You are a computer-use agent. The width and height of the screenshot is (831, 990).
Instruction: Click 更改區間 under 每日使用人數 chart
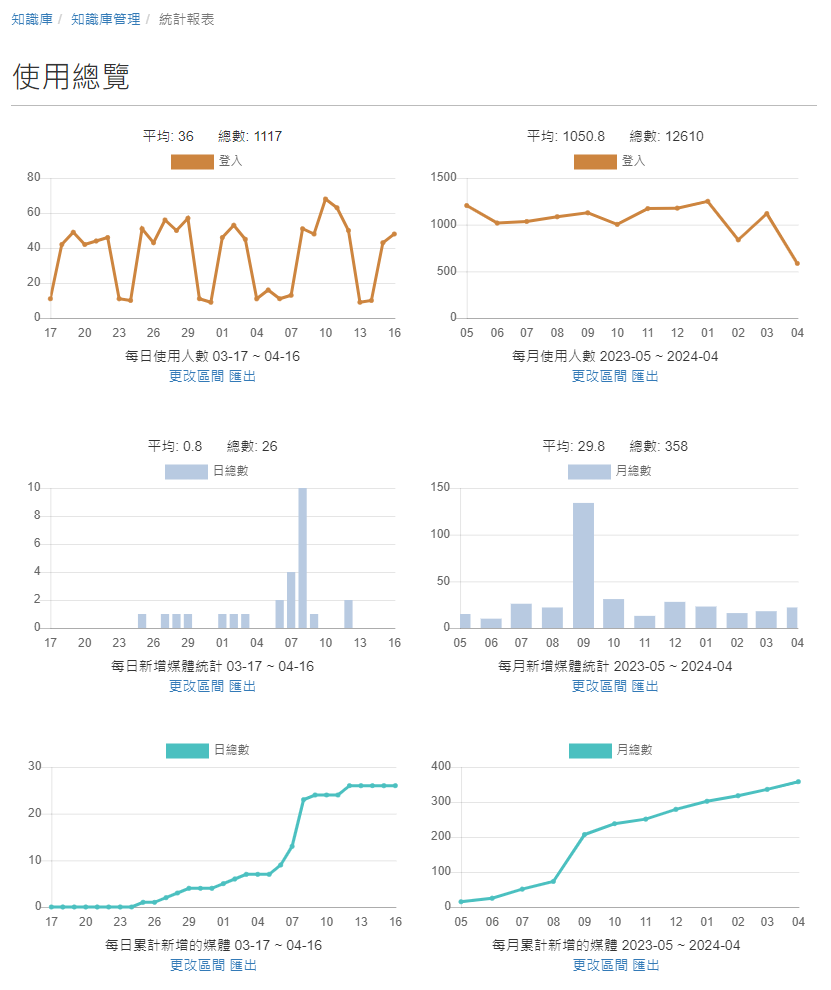tap(196, 376)
